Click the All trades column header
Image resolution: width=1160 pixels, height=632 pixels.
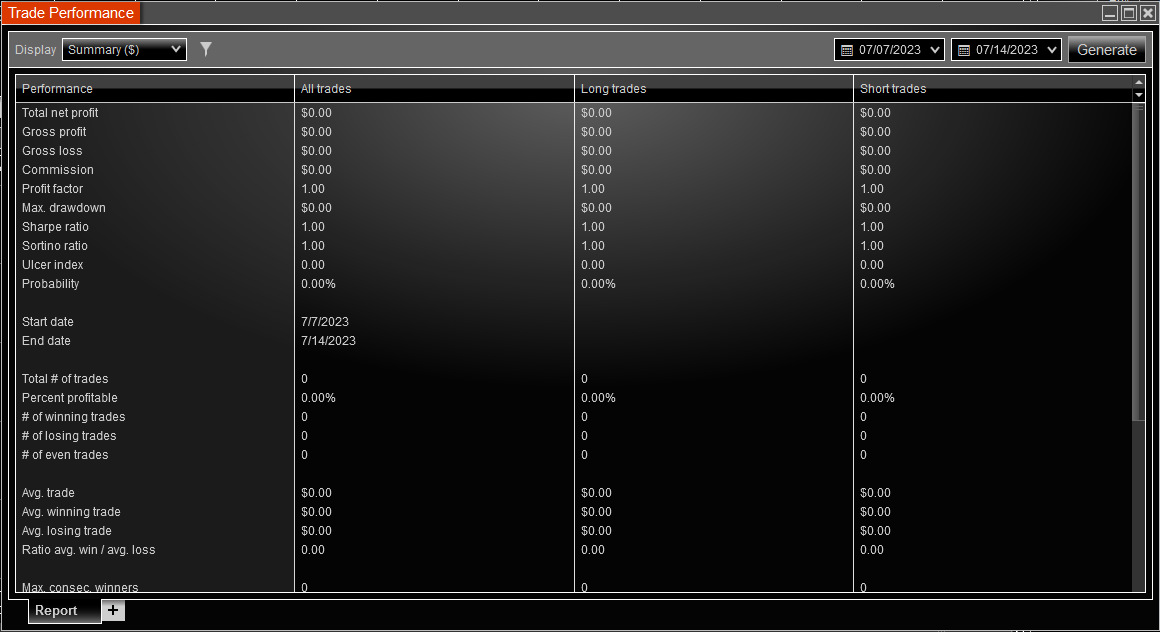(x=434, y=89)
